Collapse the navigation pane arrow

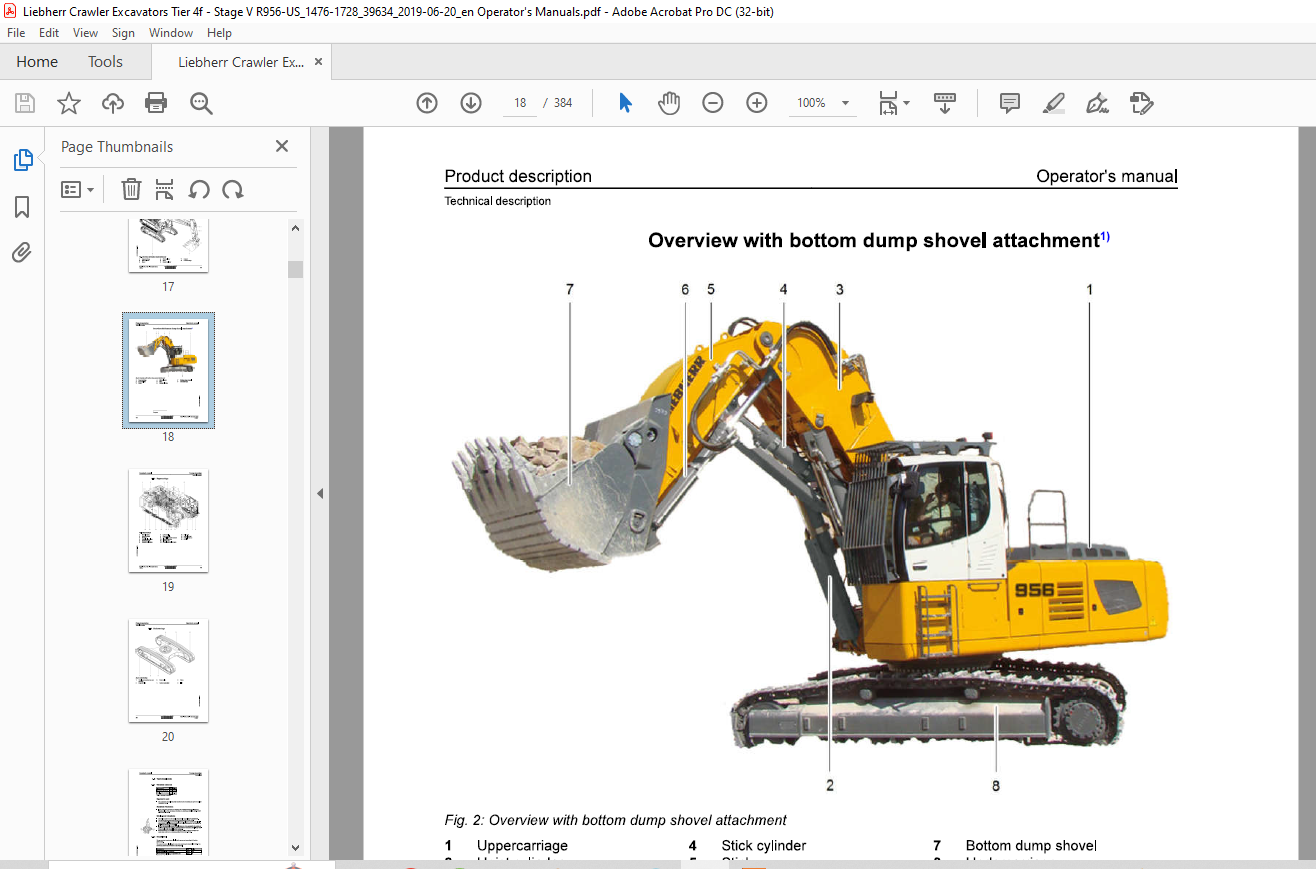coord(320,493)
